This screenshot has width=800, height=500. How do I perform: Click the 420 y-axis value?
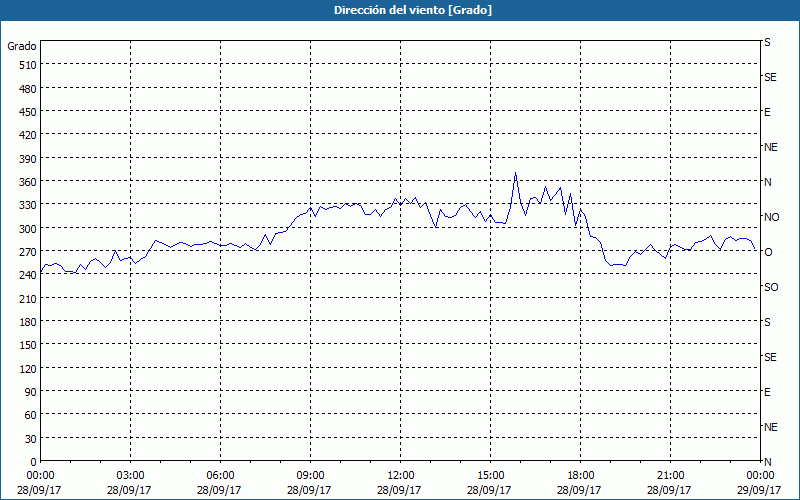[28, 135]
